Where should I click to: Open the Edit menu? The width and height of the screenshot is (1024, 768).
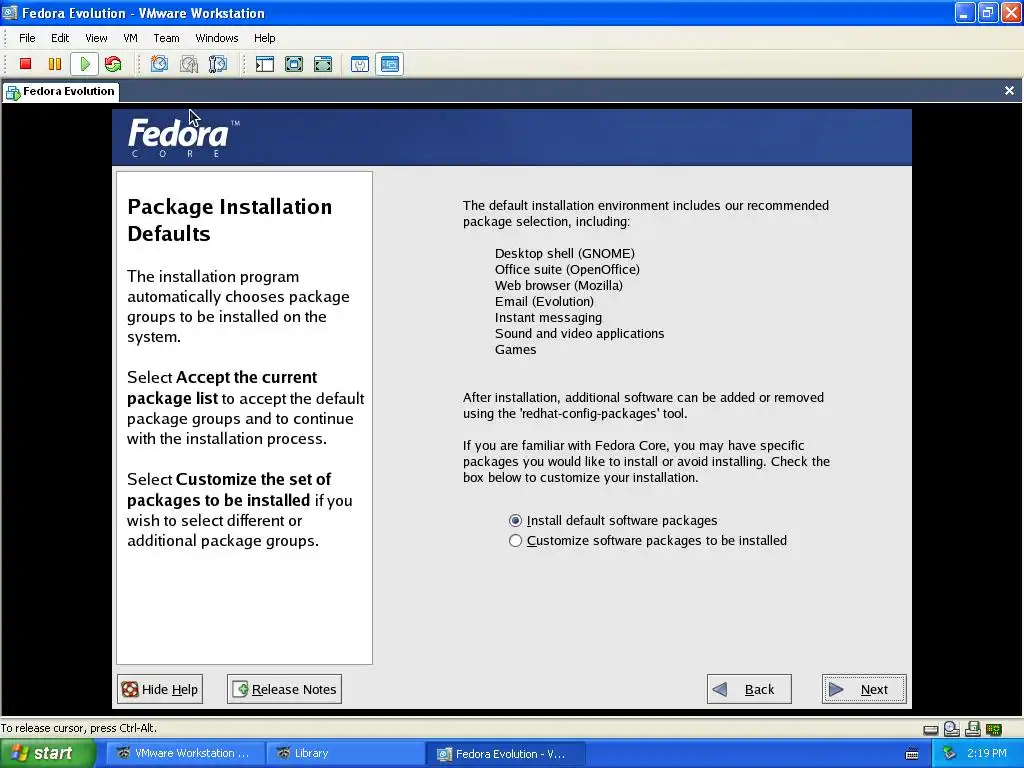(60, 38)
